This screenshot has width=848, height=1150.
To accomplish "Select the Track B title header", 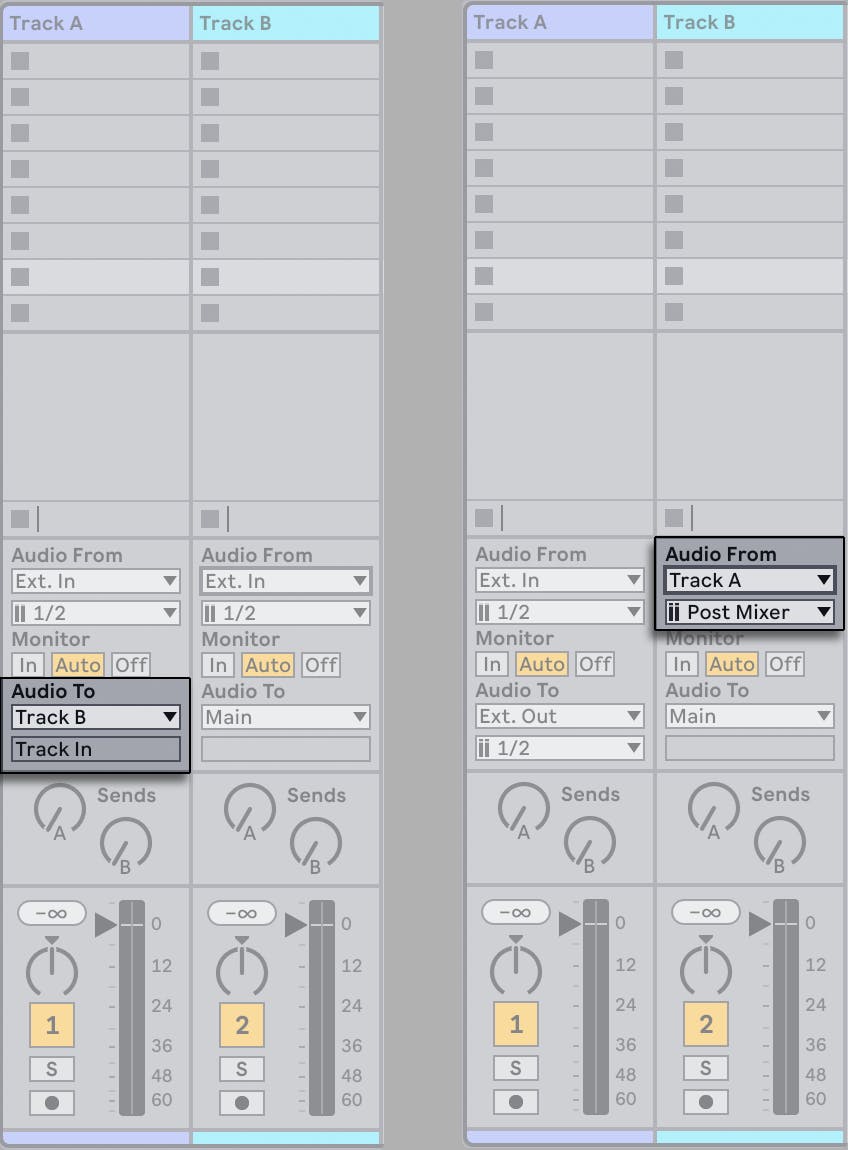I will point(285,22).
